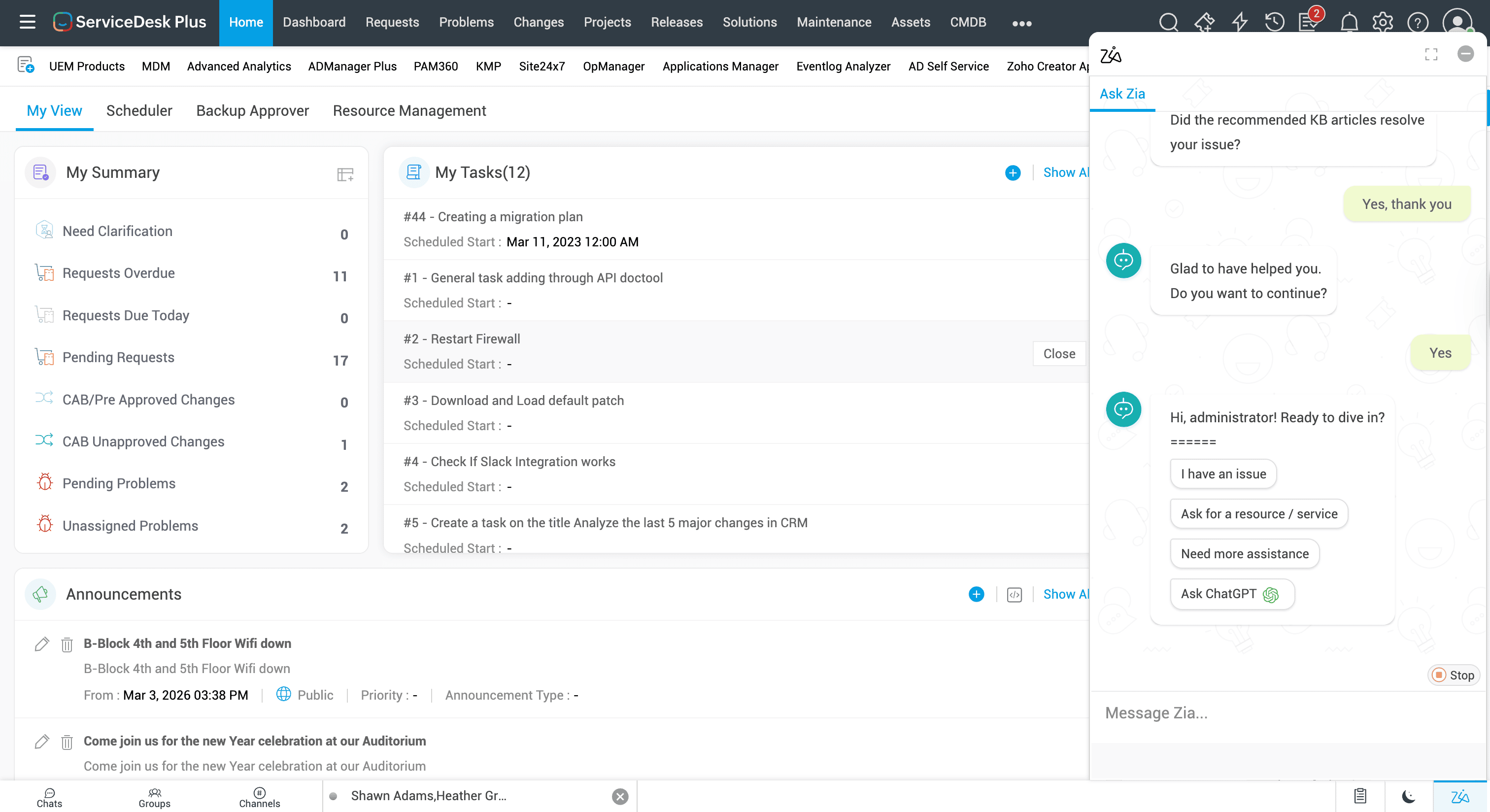Open the help question mark icon
Image resolution: width=1490 pixels, height=812 pixels.
pyautogui.click(x=1417, y=22)
